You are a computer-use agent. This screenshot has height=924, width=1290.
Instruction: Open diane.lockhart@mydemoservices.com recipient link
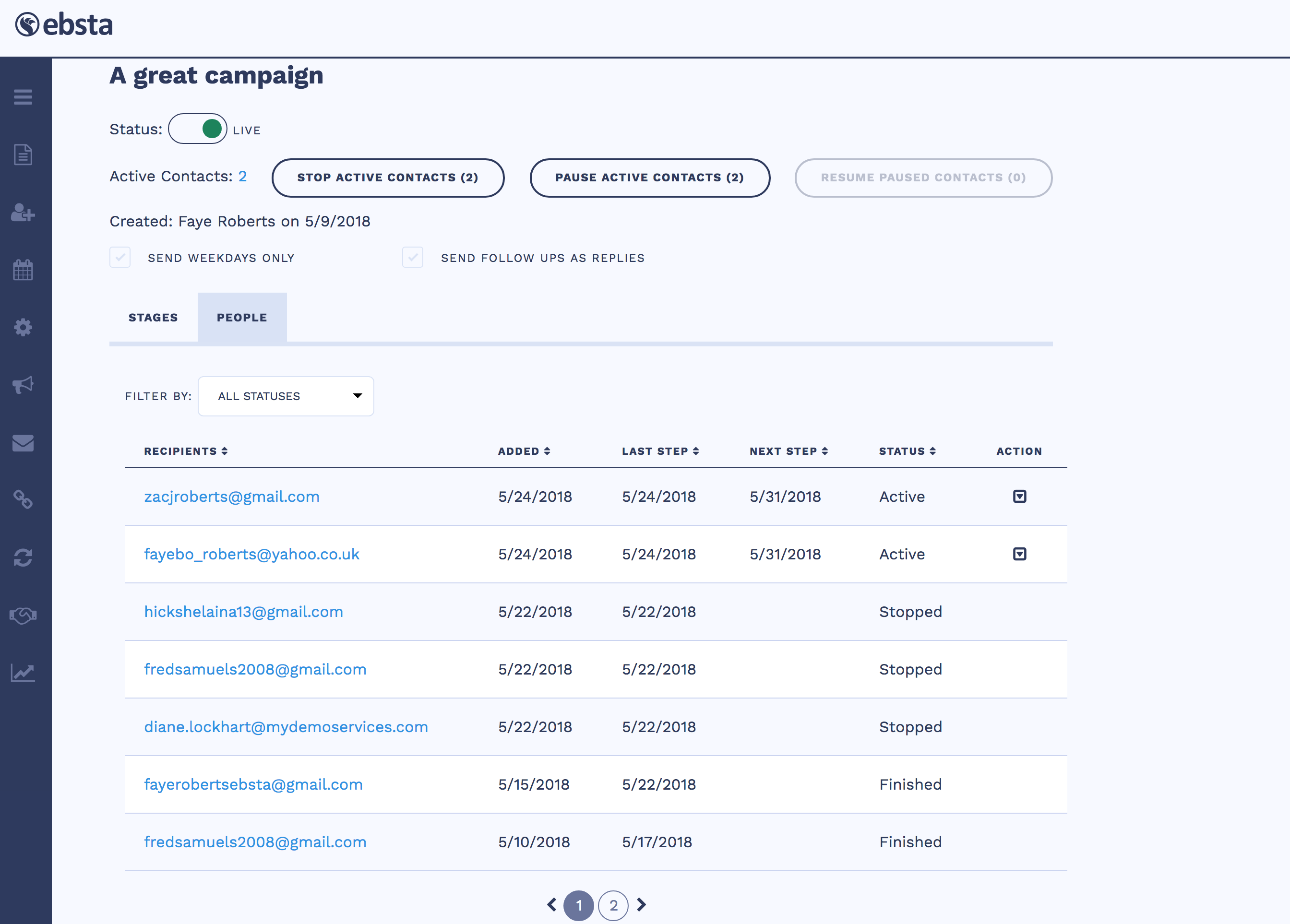click(286, 727)
